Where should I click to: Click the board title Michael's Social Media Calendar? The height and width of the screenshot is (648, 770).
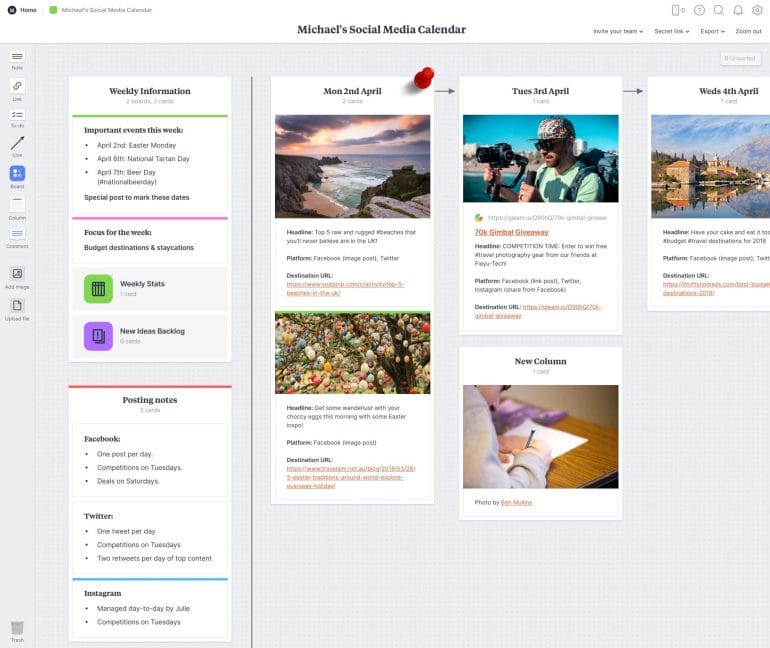382,29
